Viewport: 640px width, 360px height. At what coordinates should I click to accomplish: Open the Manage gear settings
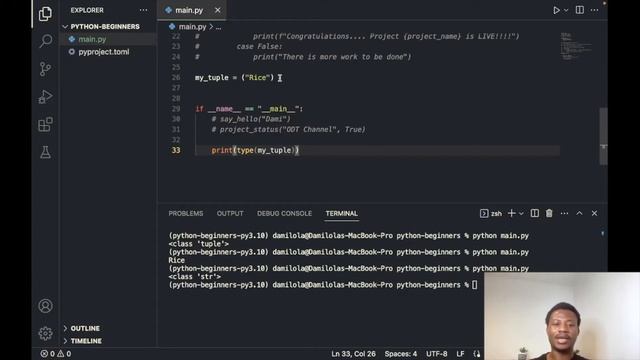(45, 333)
